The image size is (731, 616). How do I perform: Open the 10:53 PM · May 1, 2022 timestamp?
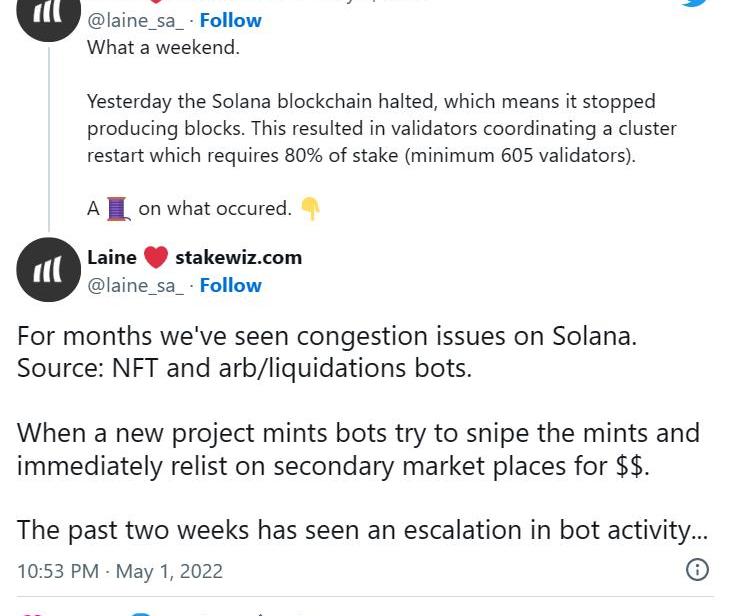(x=120, y=571)
